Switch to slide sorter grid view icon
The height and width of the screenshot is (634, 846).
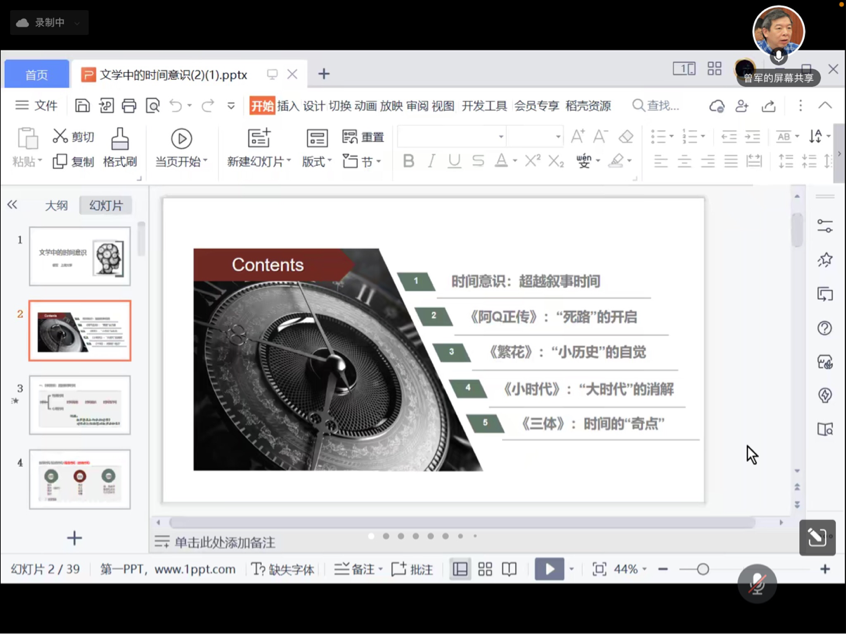tap(485, 569)
